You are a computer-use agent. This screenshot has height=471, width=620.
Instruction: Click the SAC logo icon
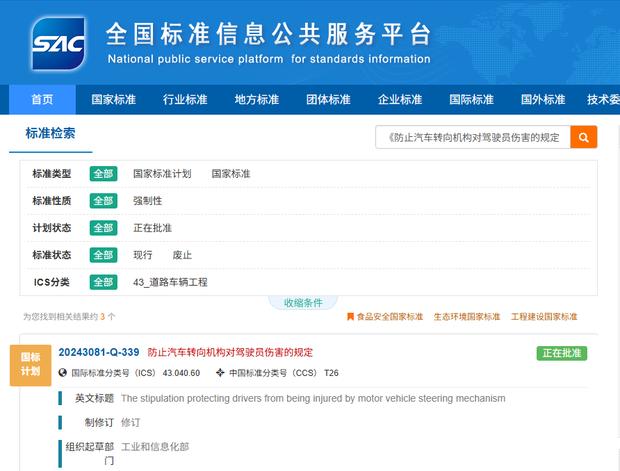(58, 42)
